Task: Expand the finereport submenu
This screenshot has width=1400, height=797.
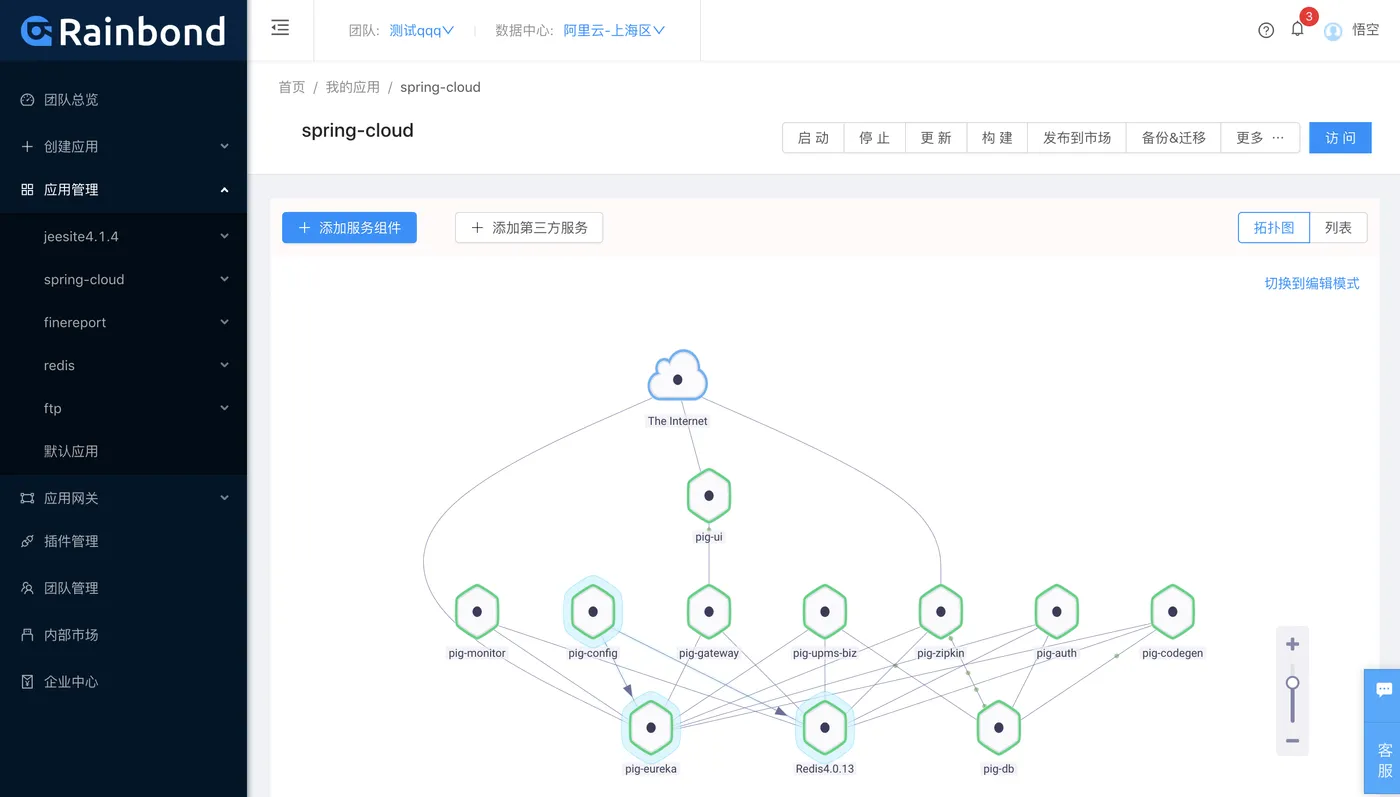Action: [x=123, y=322]
